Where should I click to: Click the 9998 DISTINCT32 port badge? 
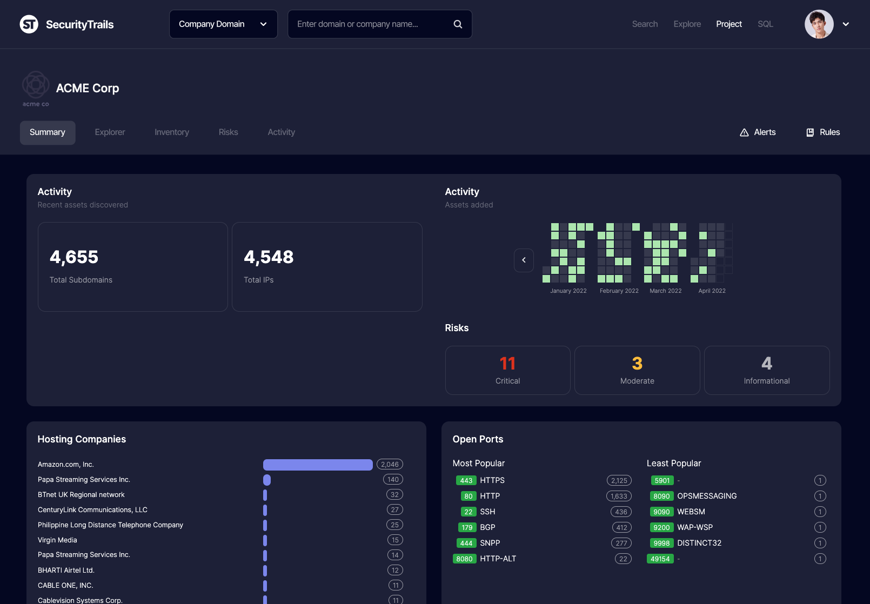tap(661, 543)
